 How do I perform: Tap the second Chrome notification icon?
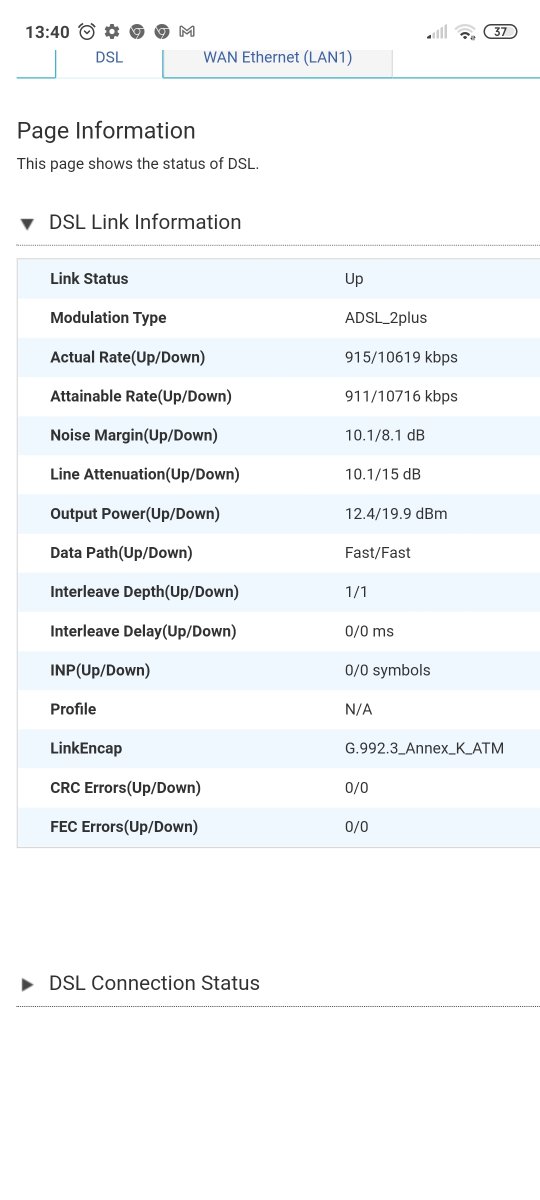(161, 32)
